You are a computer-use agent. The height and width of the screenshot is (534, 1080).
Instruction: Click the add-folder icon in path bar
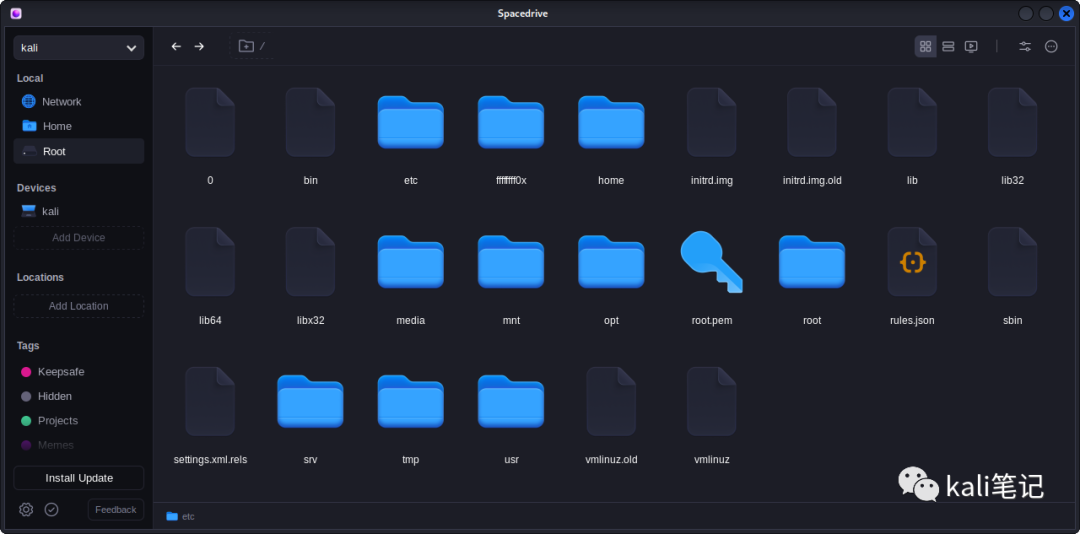246,46
